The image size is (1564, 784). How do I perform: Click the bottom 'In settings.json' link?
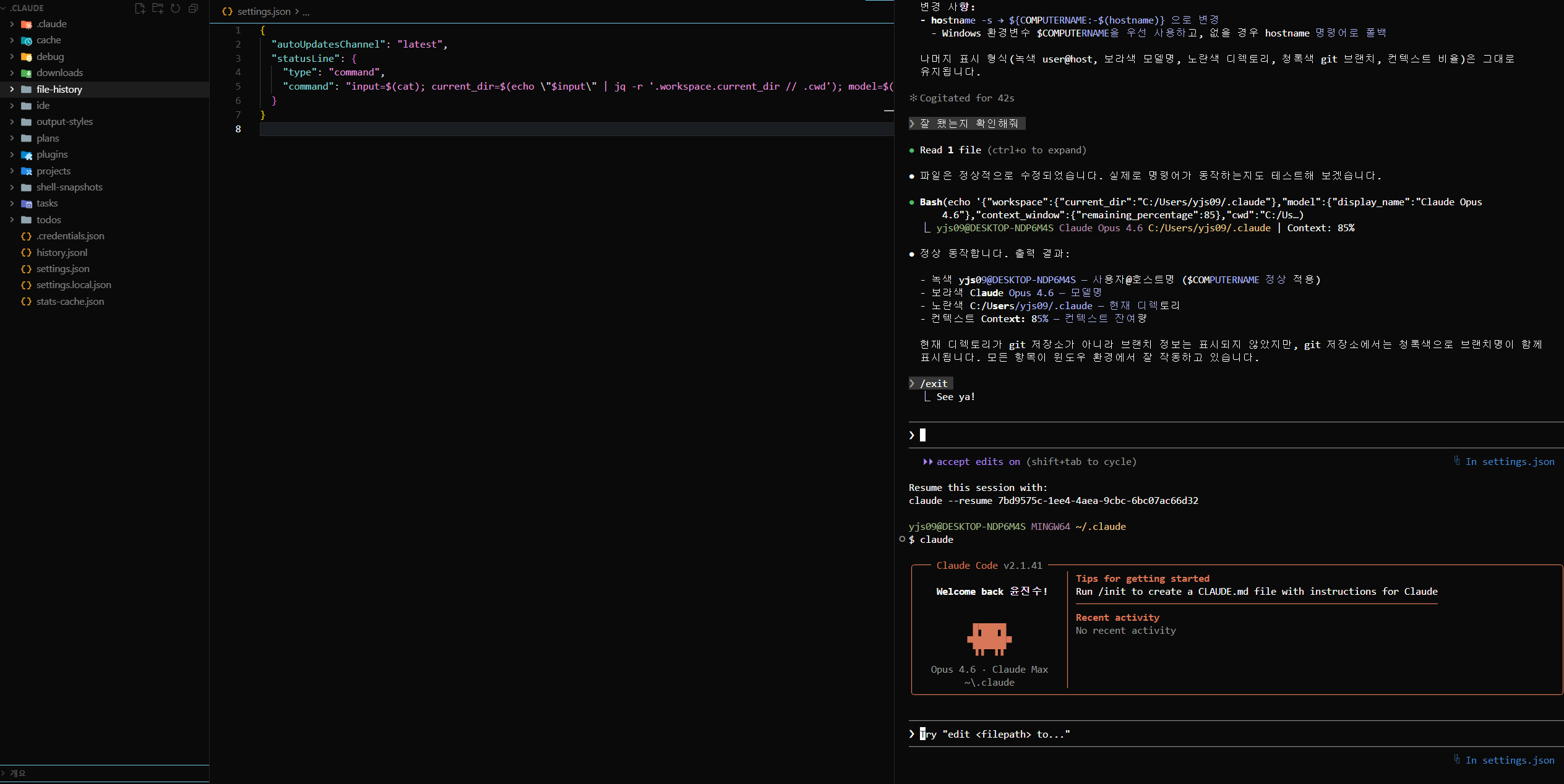coord(1509,761)
